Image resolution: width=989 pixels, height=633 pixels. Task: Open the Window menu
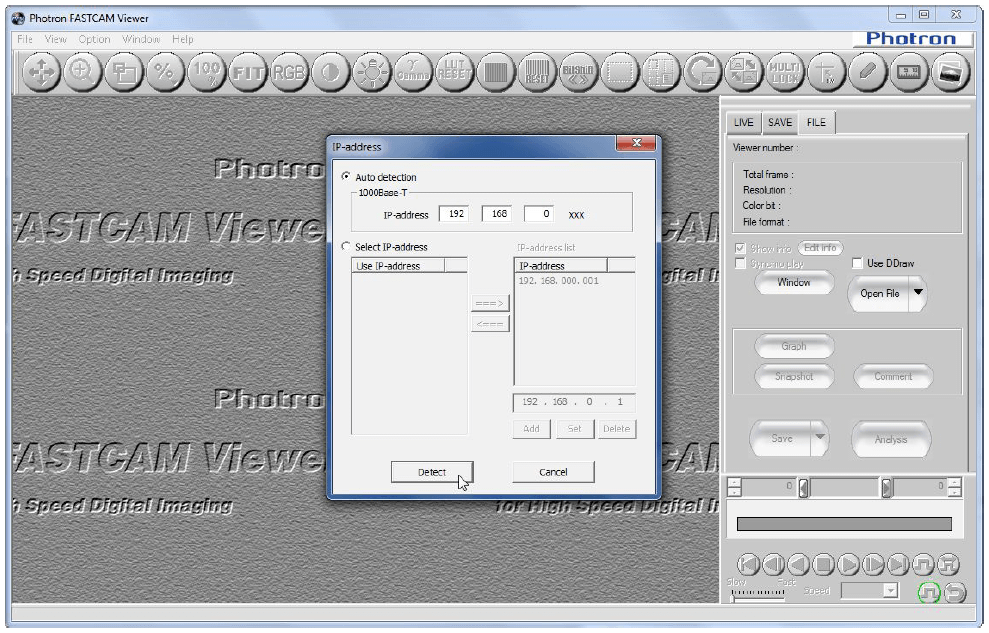click(141, 39)
